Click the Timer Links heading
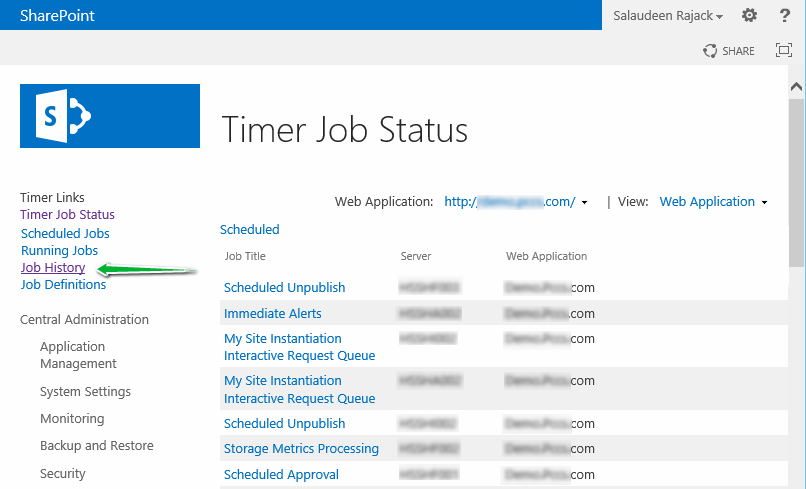This screenshot has width=806, height=489. tap(52, 197)
